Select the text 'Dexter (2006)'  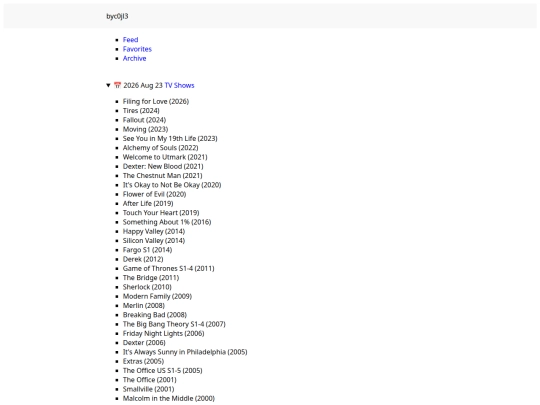click(144, 343)
